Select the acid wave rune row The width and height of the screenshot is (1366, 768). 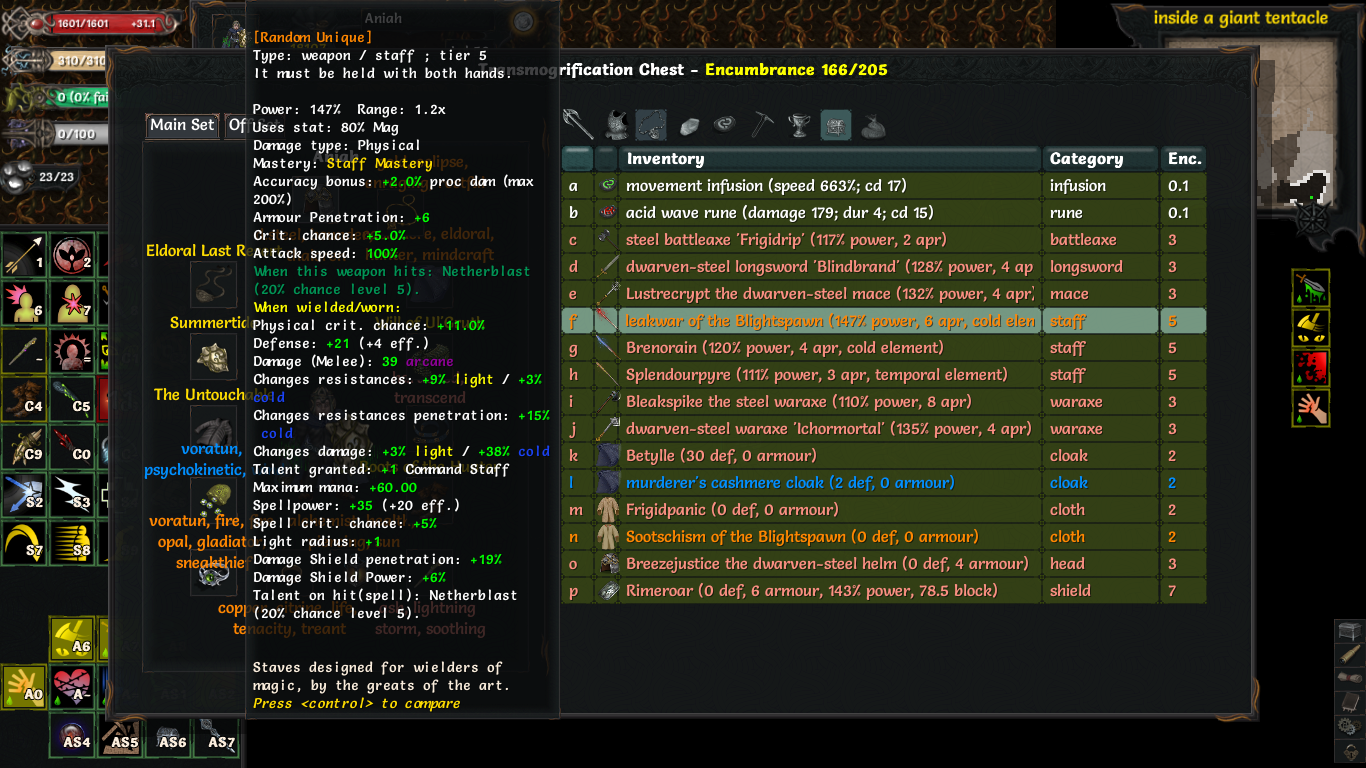point(884,213)
